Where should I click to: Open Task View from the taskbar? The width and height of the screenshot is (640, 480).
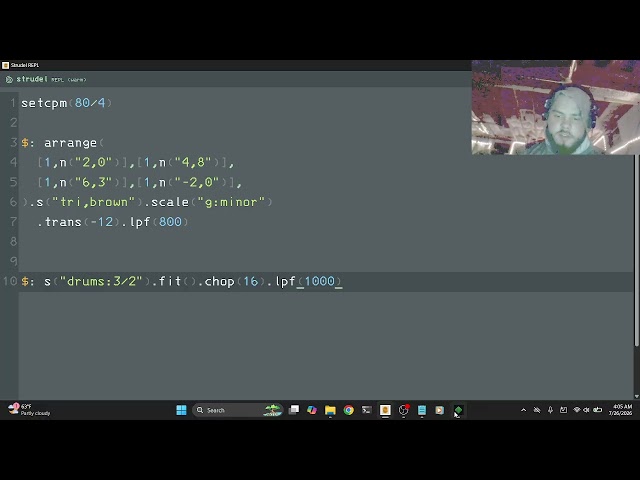(x=294, y=410)
